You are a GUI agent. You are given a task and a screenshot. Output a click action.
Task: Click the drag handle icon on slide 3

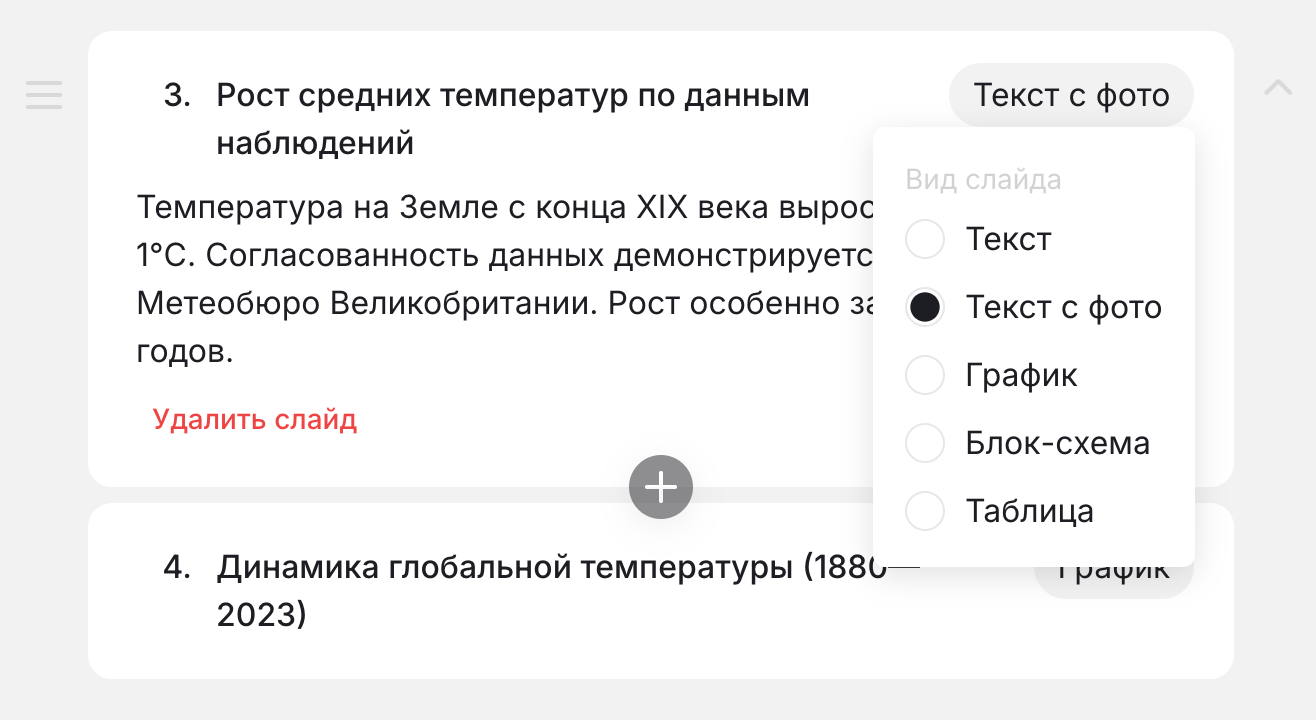tap(44, 95)
